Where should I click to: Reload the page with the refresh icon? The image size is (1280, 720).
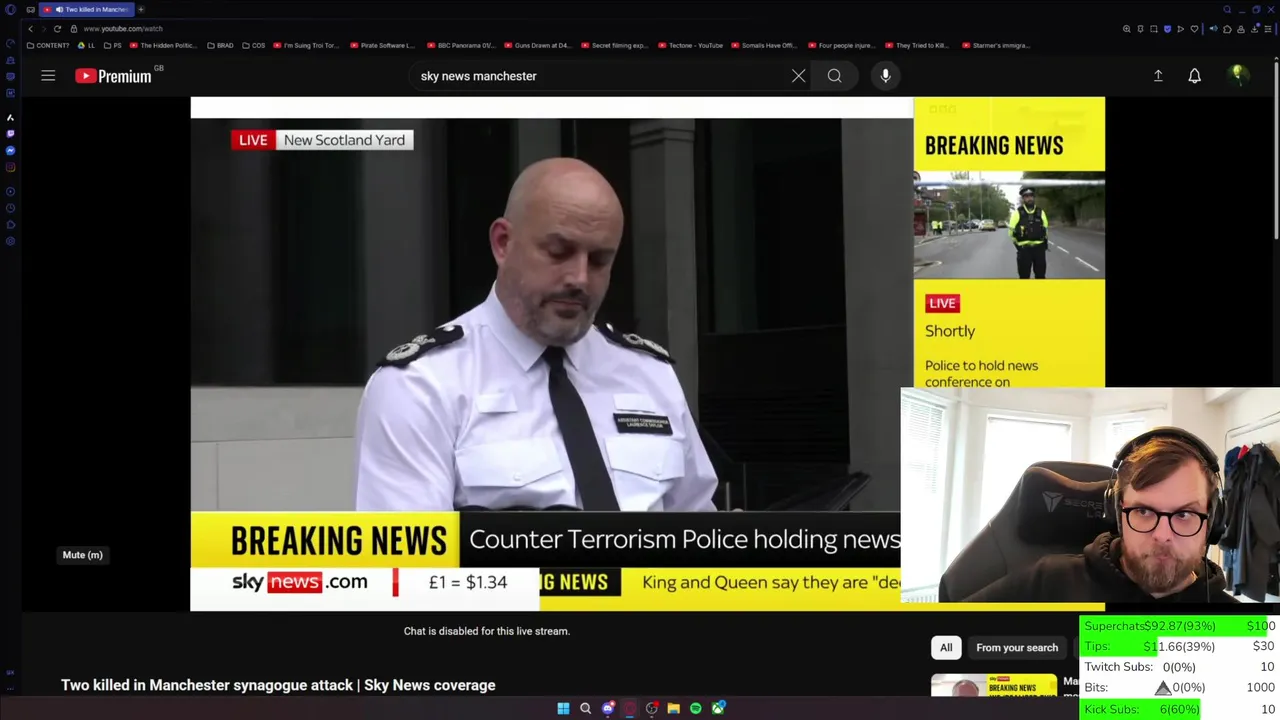click(57, 29)
